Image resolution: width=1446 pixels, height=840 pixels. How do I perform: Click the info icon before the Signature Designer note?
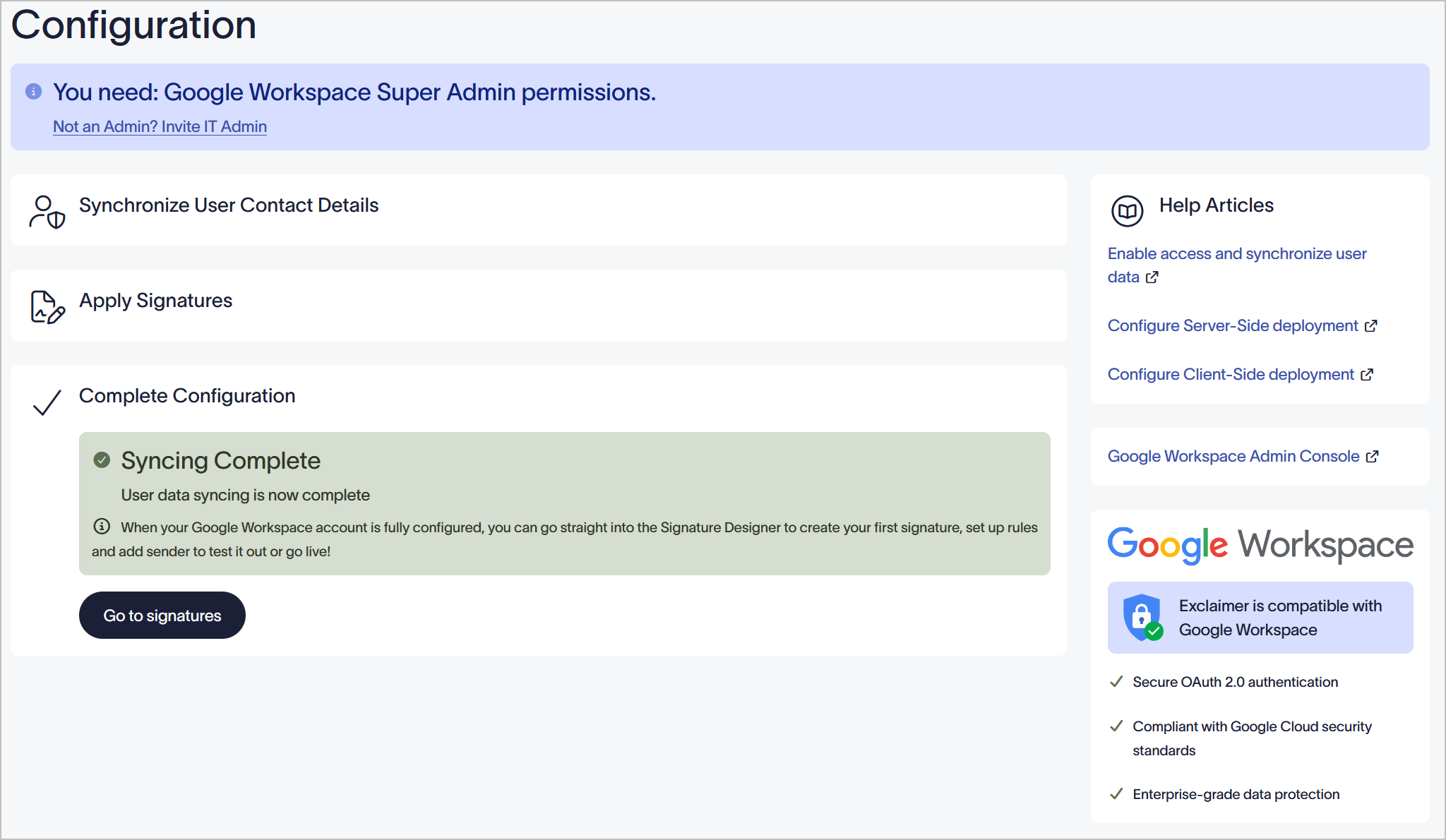coord(102,527)
